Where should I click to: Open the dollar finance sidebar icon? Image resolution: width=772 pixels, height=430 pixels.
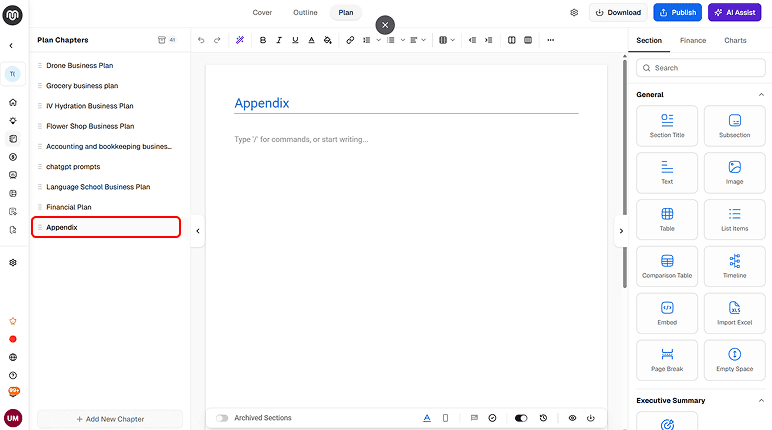tap(13, 157)
